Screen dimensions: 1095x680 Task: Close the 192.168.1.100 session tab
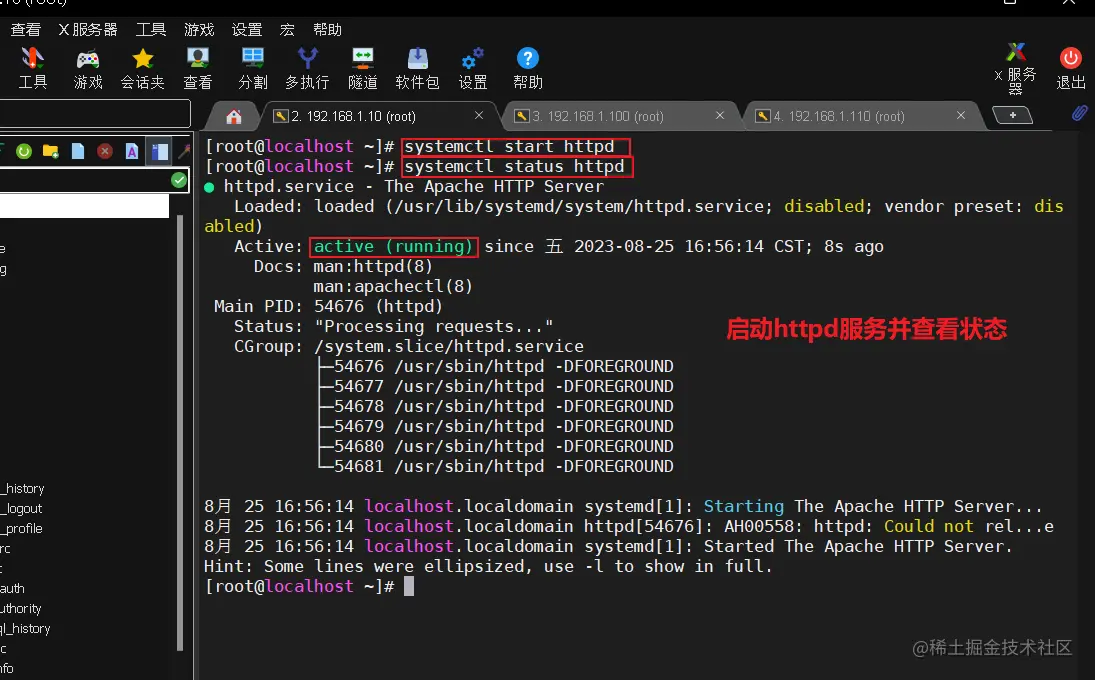(720, 115)
